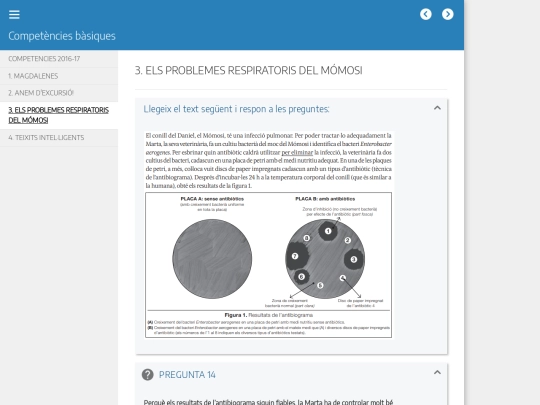Viewport: 540px width, 405px height.
Task: Click the 'PLACA B: amb antibiòtics' label
Action: click(x=325, y=199)
